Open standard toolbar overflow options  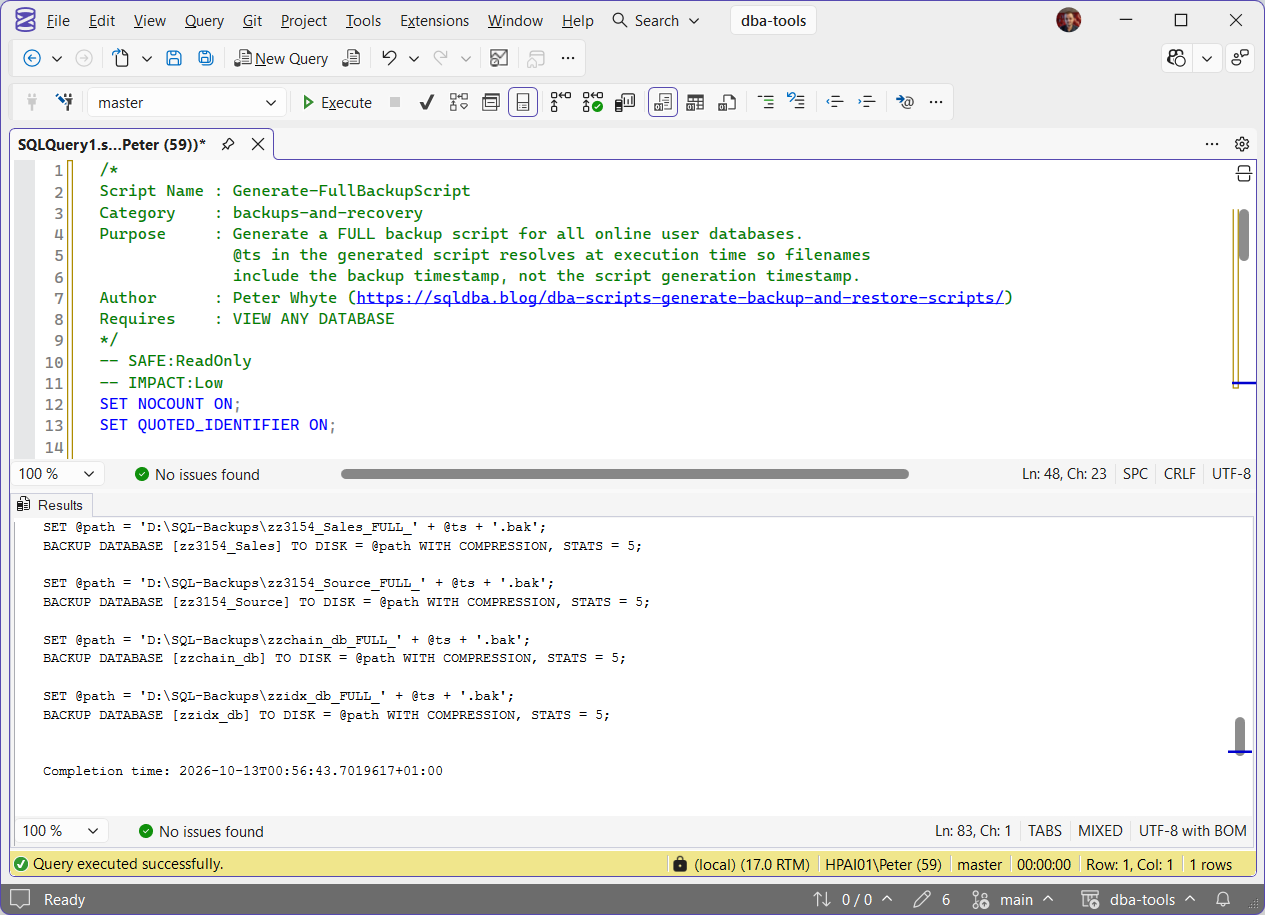click(568, 58)
